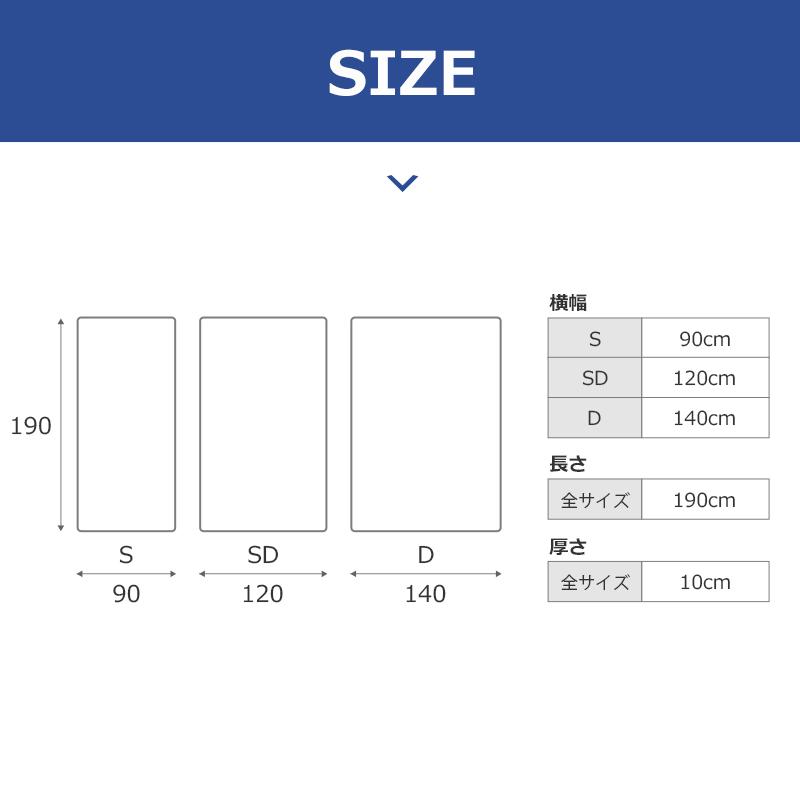Select the SD mattress outline diagram
Viewport: 800px width, 800px height.
click(263, 424)
